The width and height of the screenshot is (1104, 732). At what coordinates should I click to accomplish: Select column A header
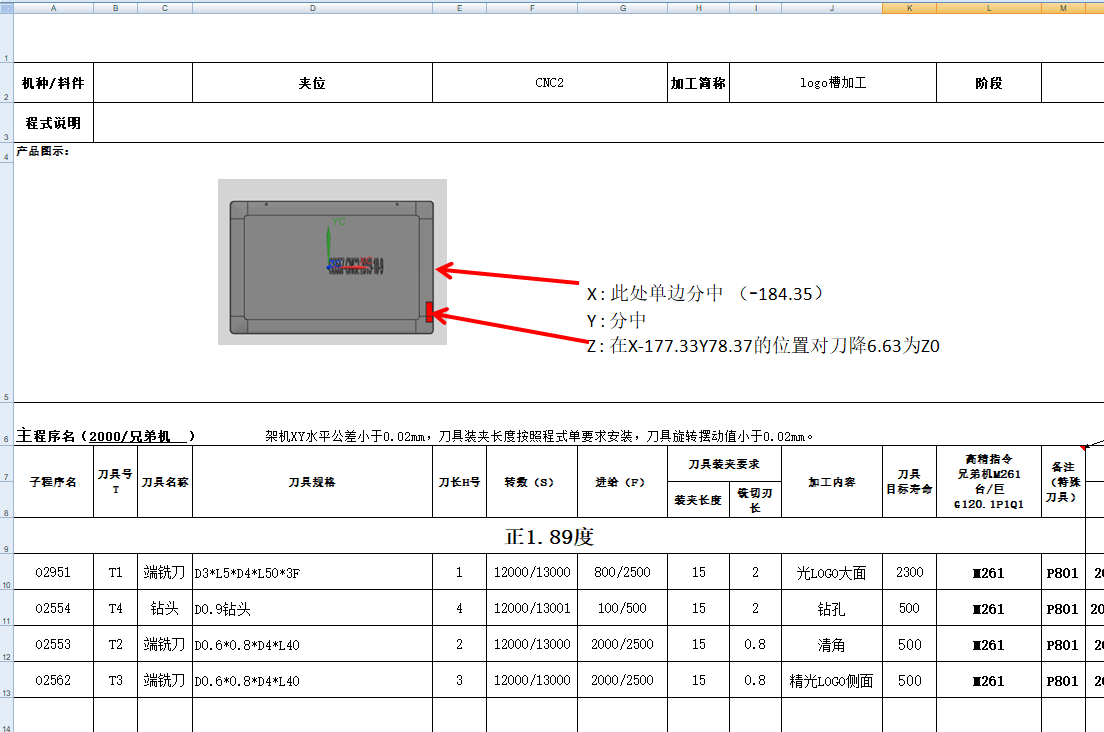point(54,7)
